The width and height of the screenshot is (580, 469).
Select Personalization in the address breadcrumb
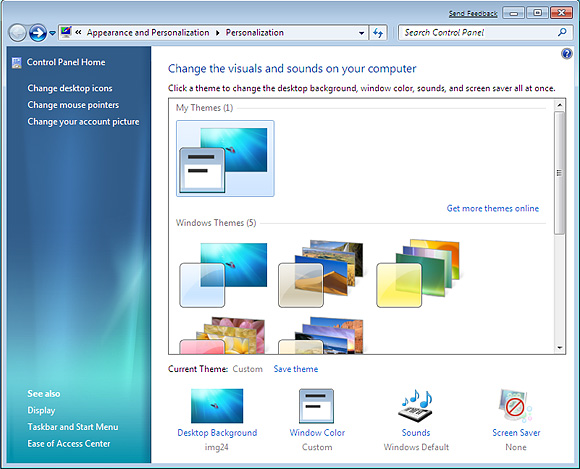tap(254, 33)
